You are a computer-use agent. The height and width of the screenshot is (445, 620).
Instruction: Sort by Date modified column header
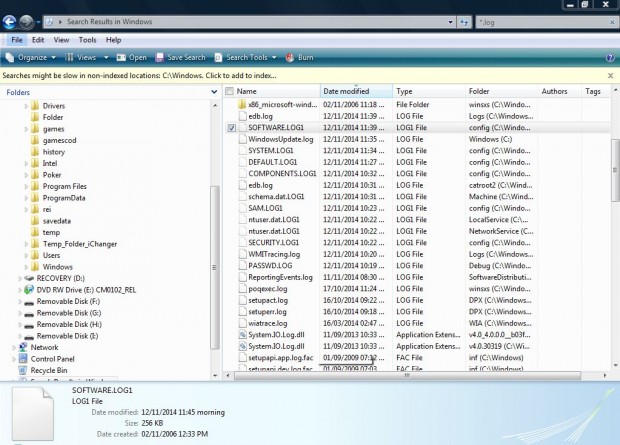356,91
